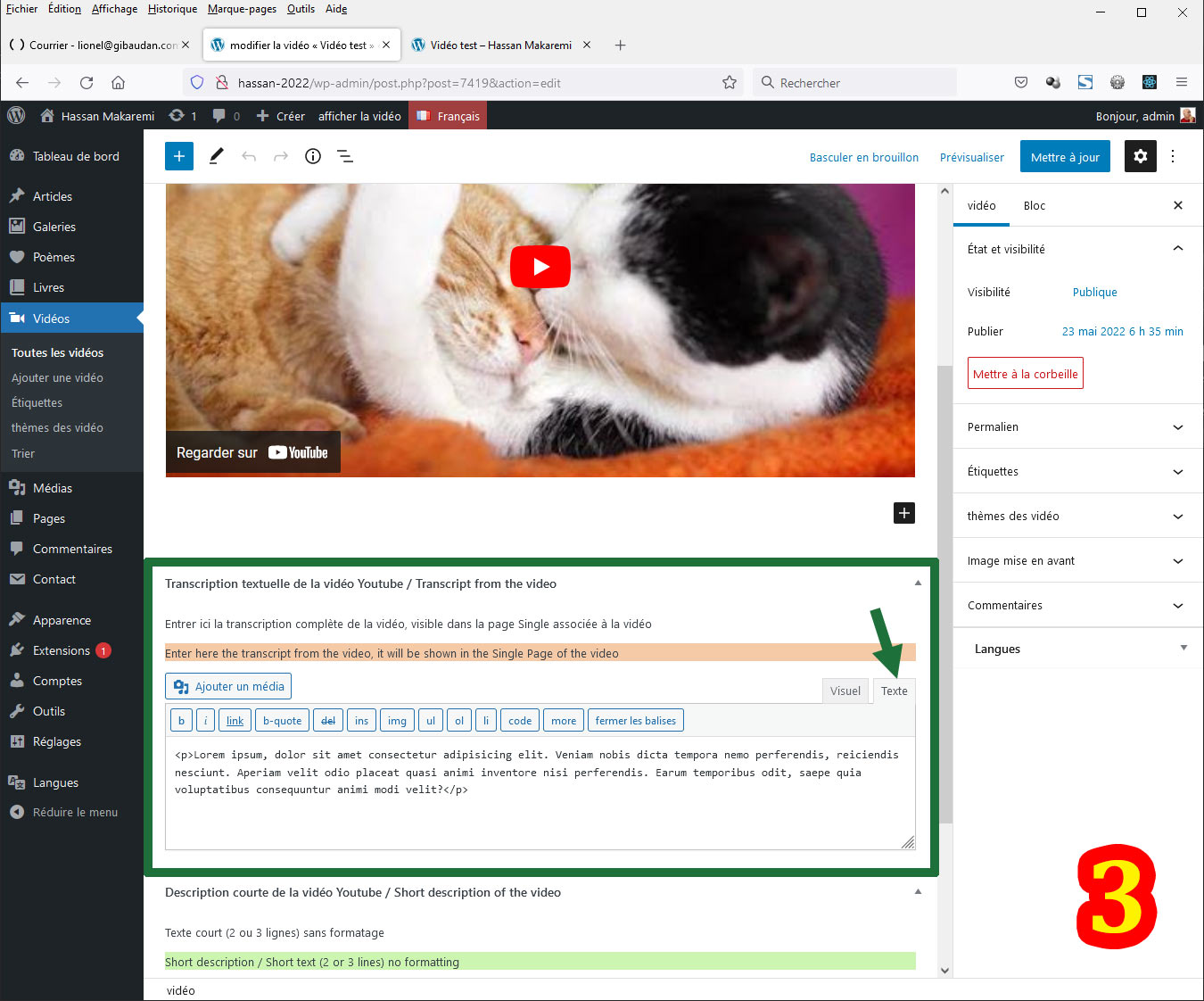Open Médias in admin sidebar
The image size is (1204, 1001).
71,488
